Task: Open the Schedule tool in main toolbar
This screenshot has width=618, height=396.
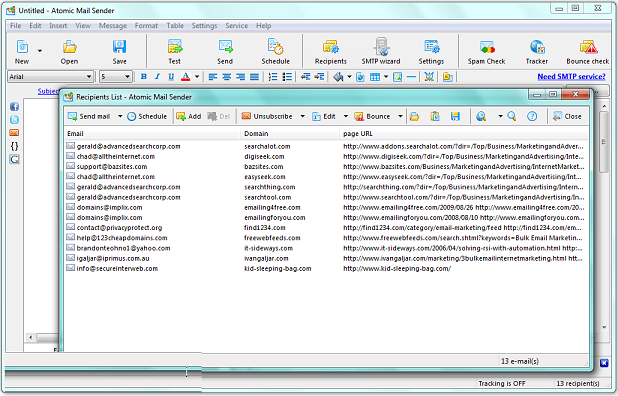Action: point(275,51)
